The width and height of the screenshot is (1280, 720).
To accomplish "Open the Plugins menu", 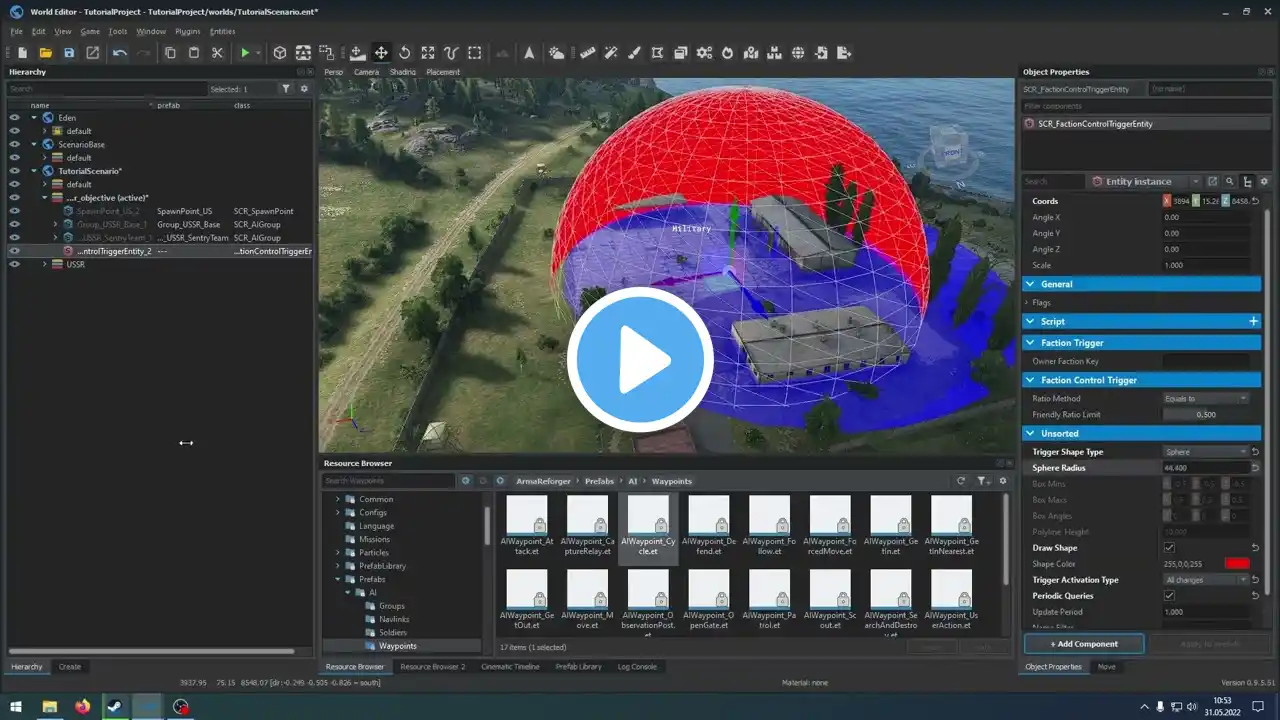I will click(187, 31).
